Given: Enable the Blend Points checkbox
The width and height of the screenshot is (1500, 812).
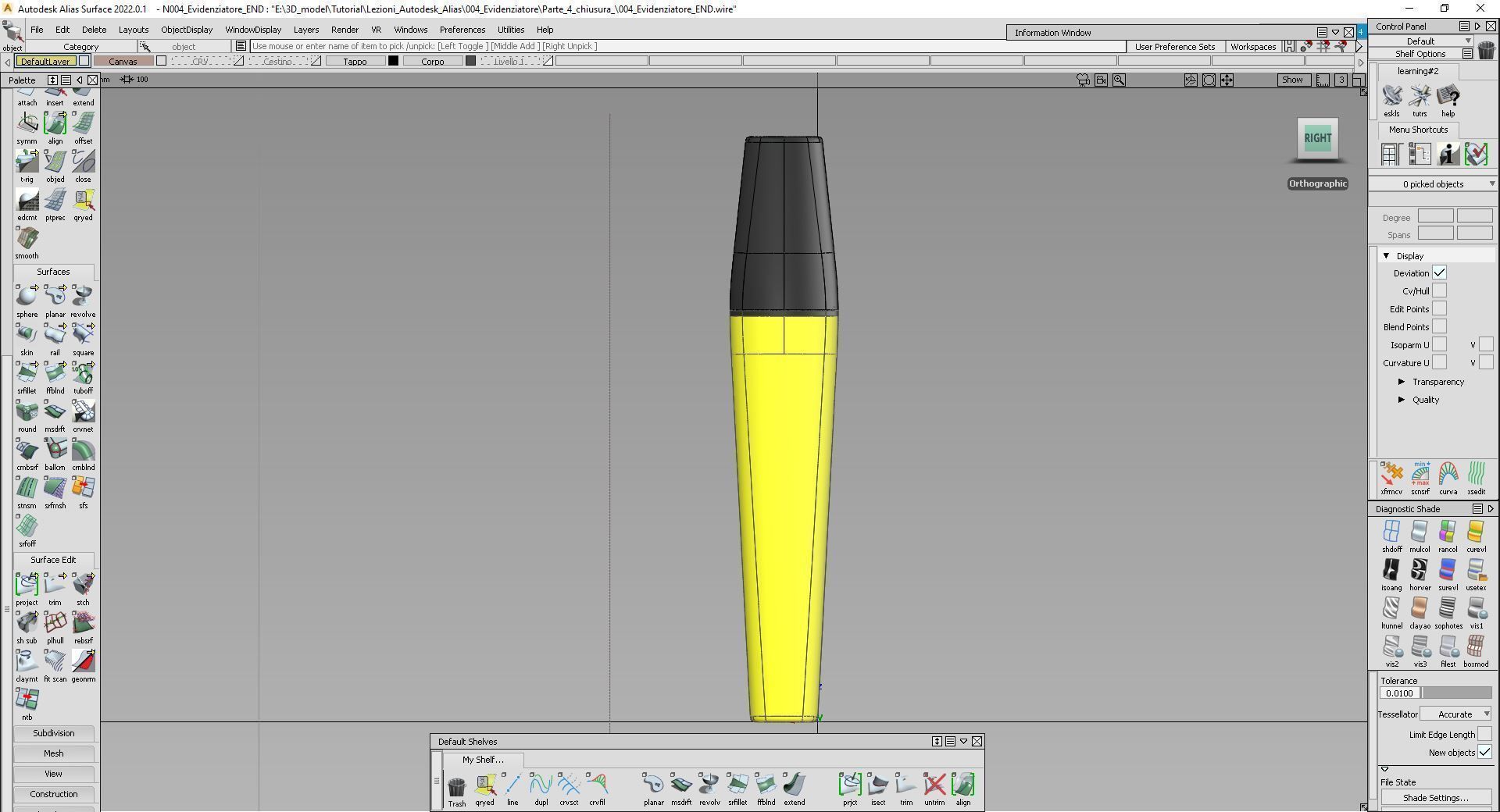Looking at the screenshot, I should 1439,326.
